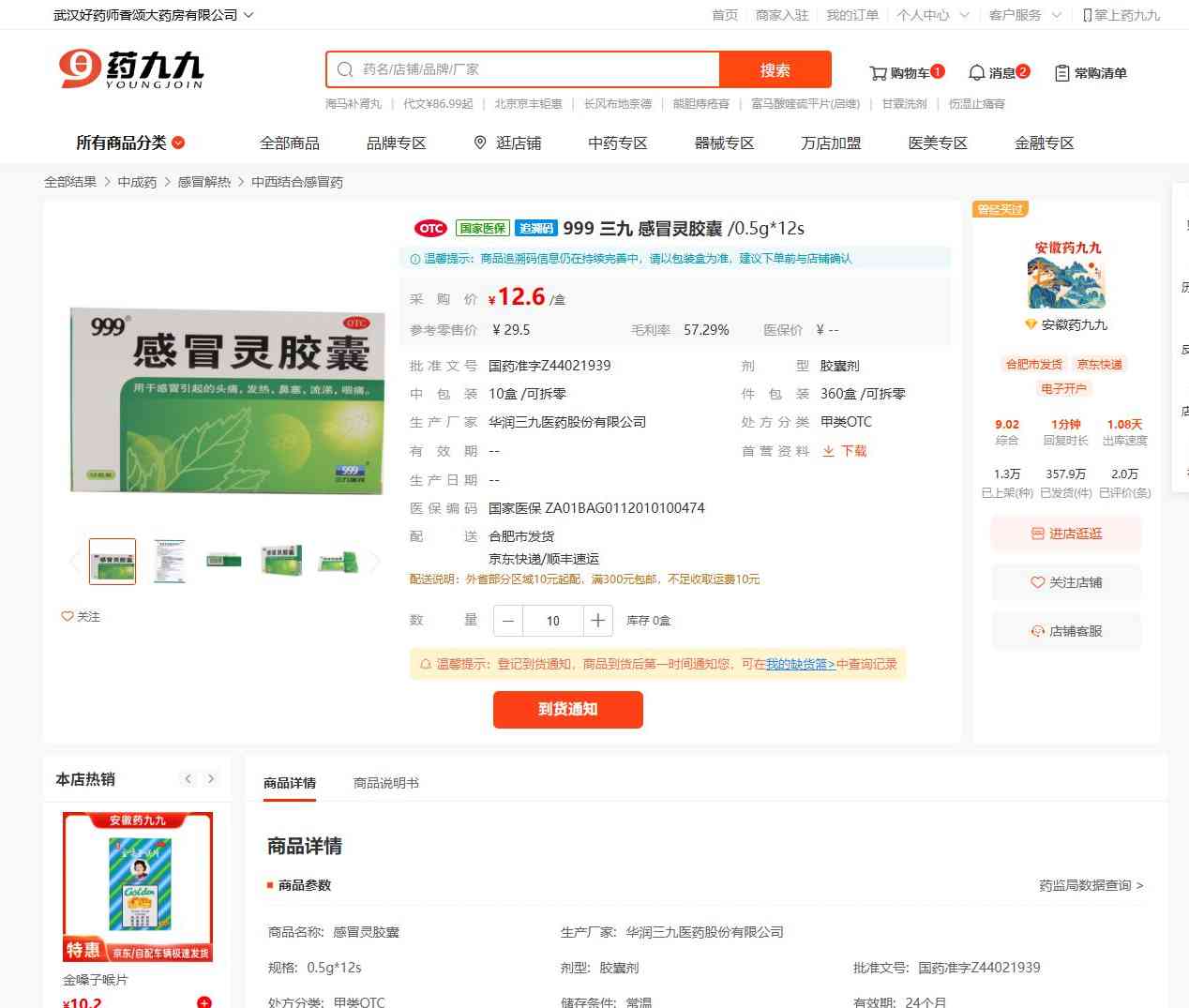Open the 常购清单 frequent purchase list
Viewport: 1189px width, 1008px height.
pyautogui.click(x=1091, y=72)
